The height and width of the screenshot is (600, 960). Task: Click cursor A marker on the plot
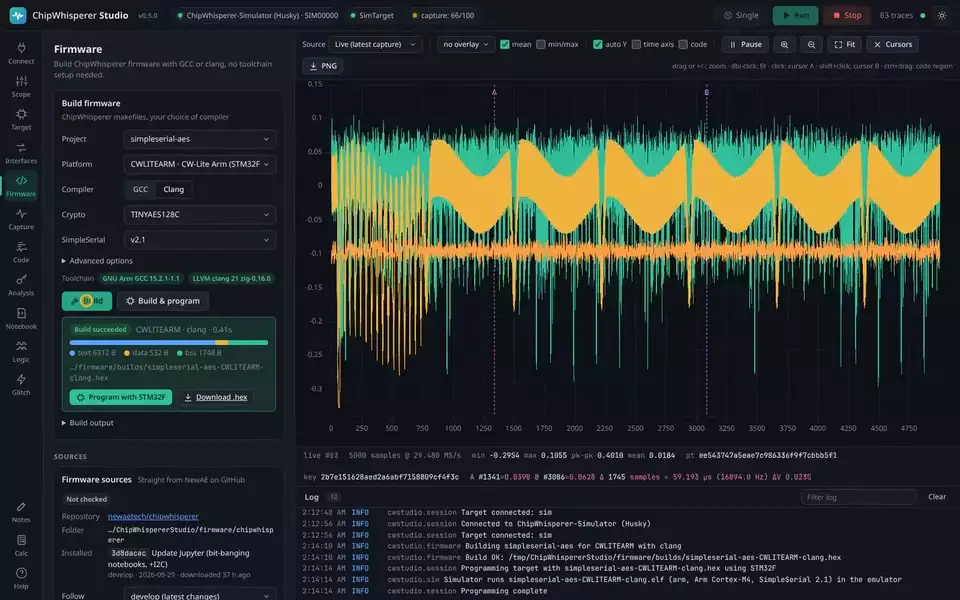point(495,92)
